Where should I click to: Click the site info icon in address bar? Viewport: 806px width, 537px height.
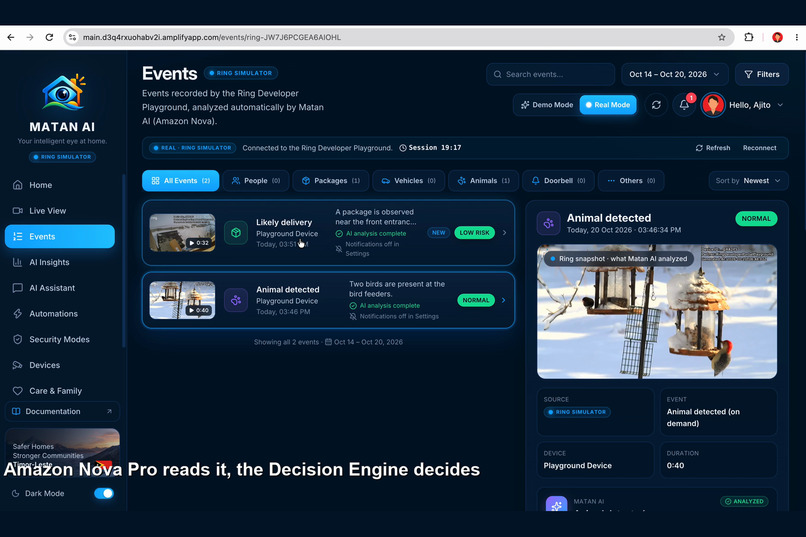(72, 37)
